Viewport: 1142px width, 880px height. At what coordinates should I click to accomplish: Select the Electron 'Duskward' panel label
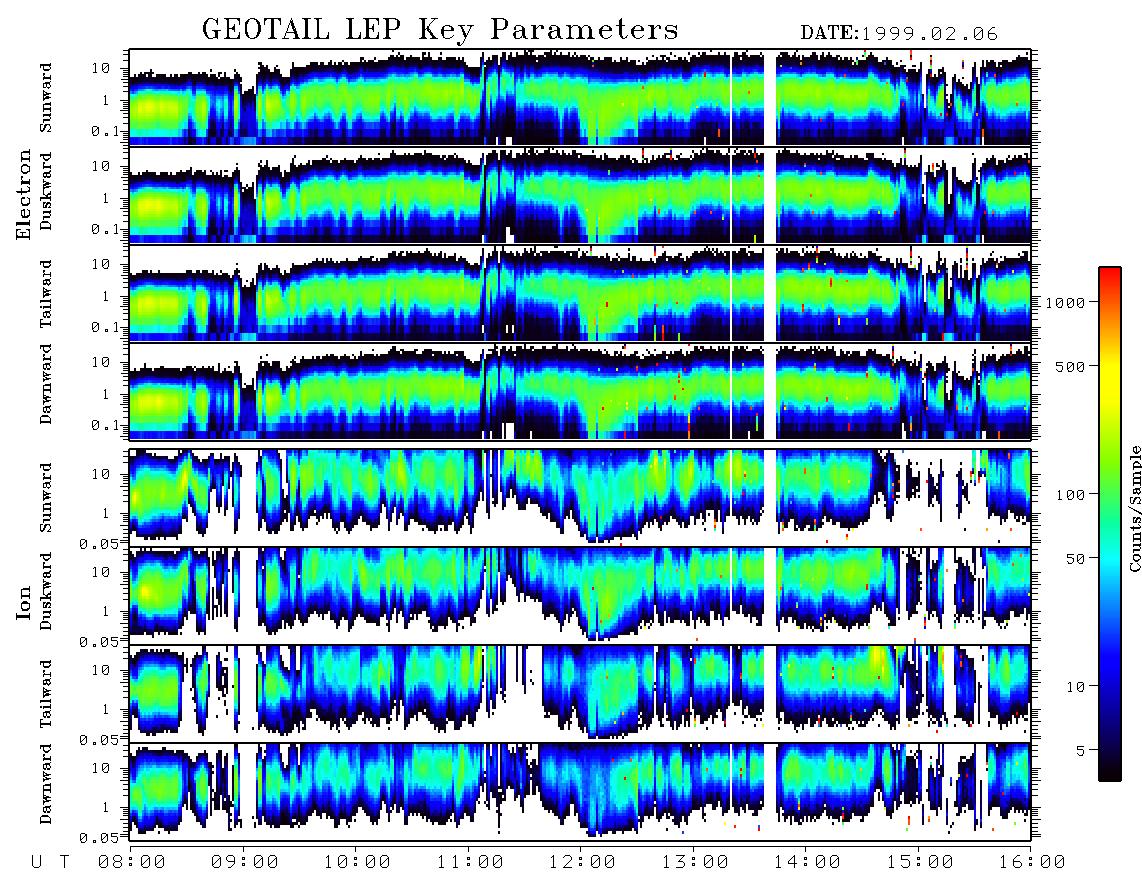(46, 191)
